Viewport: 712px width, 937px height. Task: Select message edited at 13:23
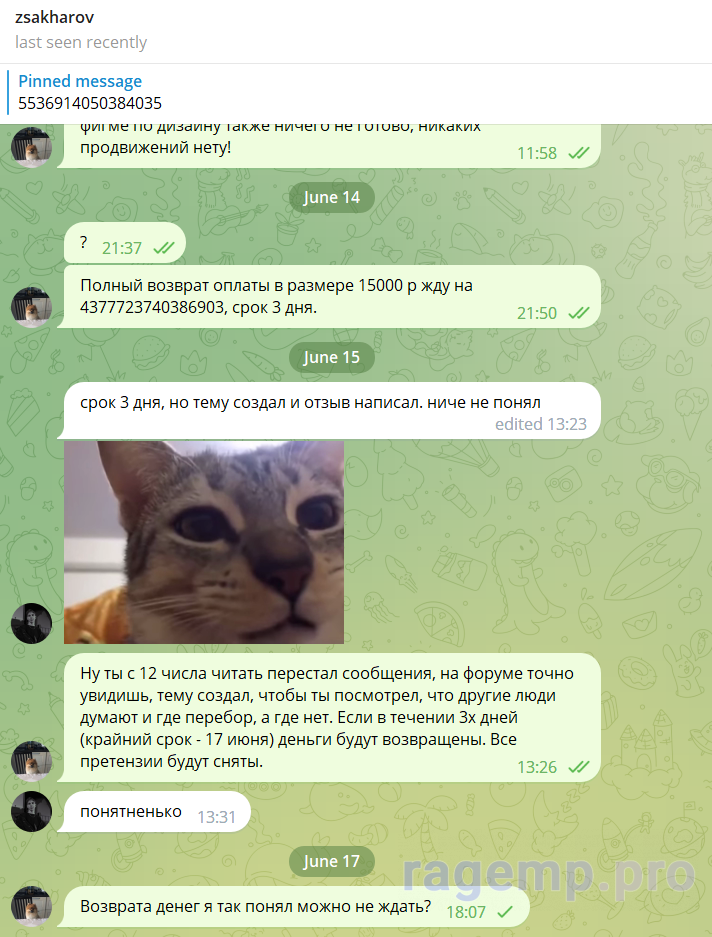[x=332, y=411]
